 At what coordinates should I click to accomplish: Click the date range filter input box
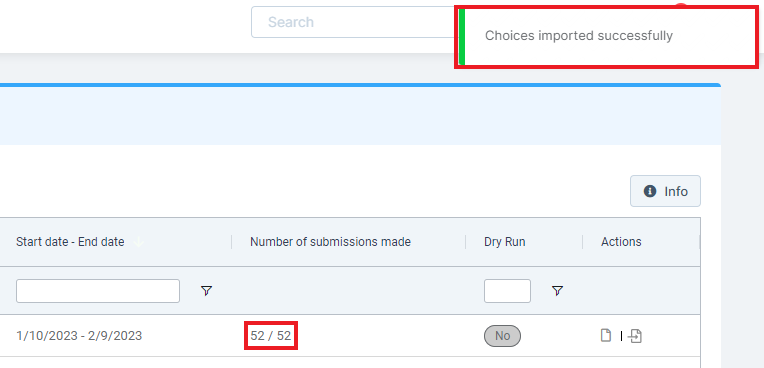click(98, 291)
